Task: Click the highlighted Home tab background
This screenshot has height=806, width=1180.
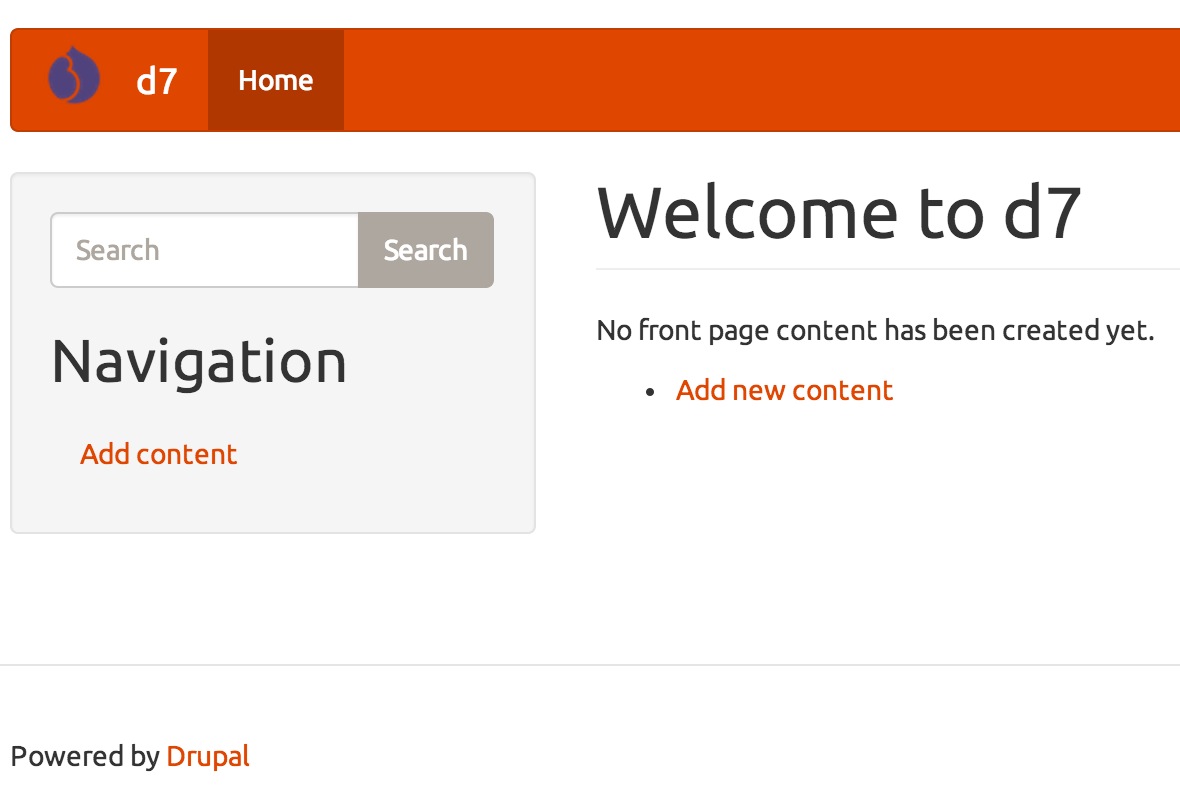Action: [276, 110]
